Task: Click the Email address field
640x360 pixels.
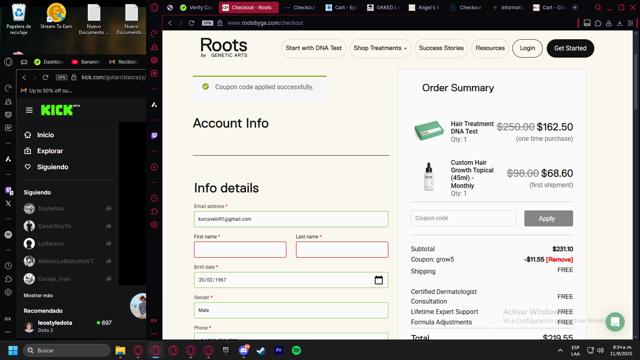Action: click(291, 219)
